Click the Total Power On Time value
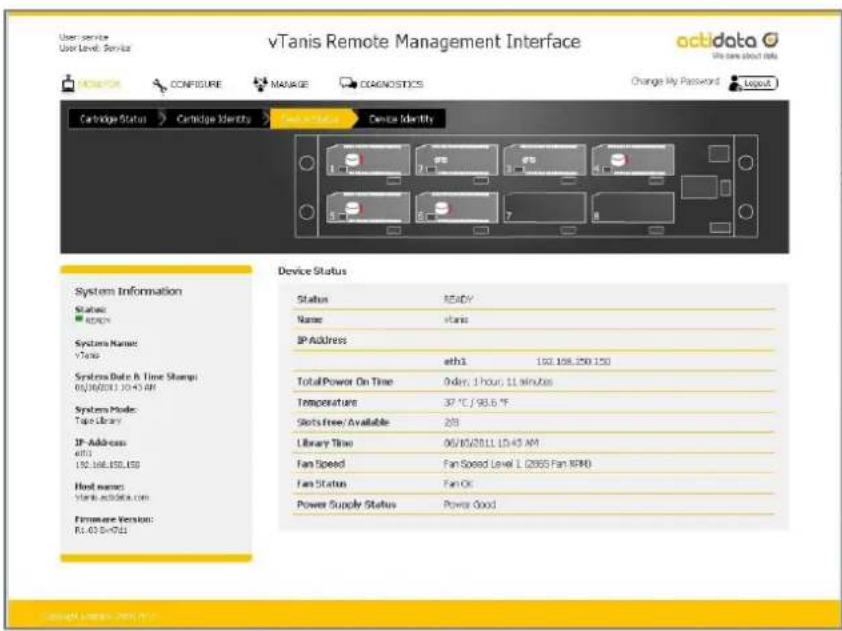This screenshot has width=842, height=631. (498, 382)
